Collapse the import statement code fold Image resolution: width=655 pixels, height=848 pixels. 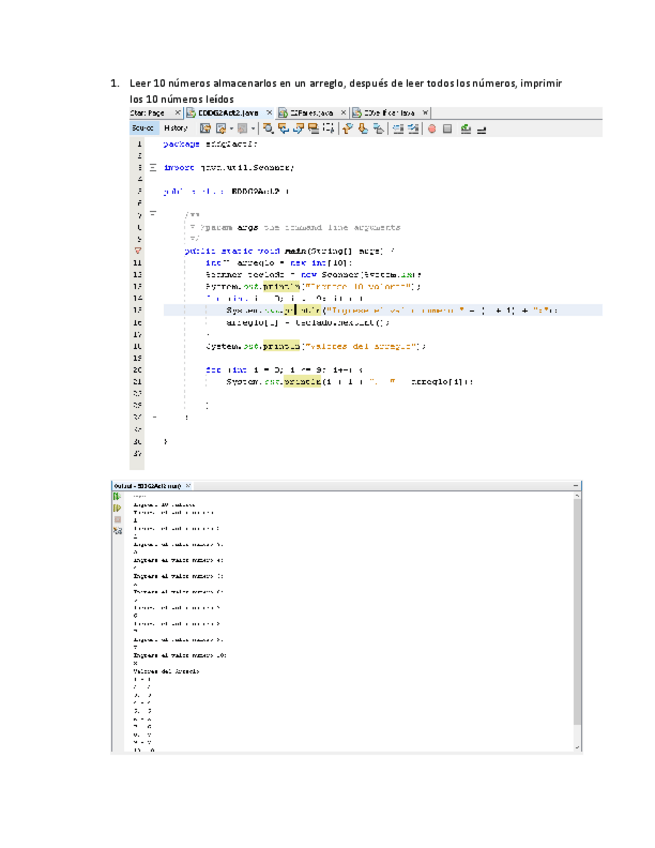point(153,168)
